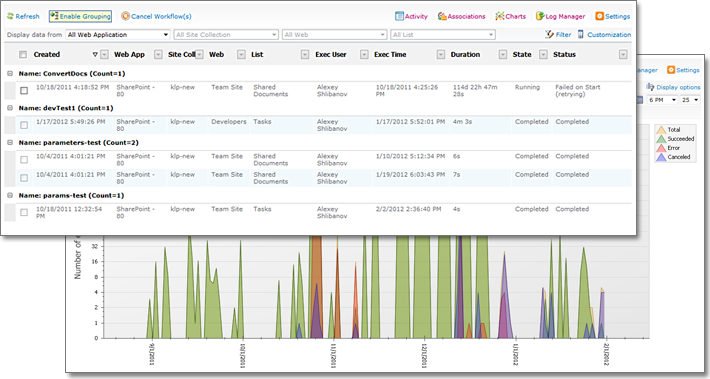Open the Web column filter dropdown
The height and width of the screenshot is (379, 710).
(x=241, y=55)
